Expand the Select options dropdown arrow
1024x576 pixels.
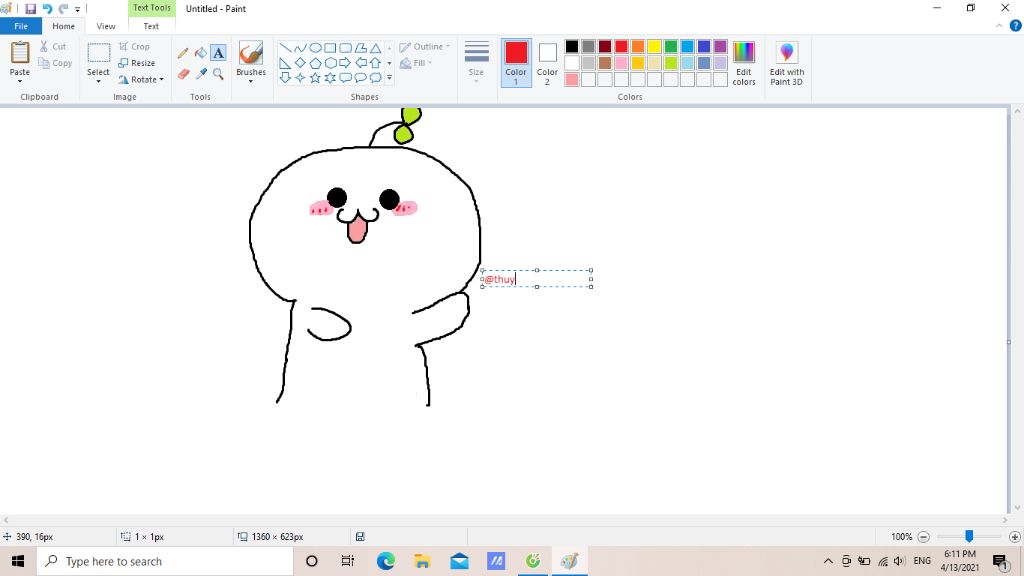(x=98, y=82)
